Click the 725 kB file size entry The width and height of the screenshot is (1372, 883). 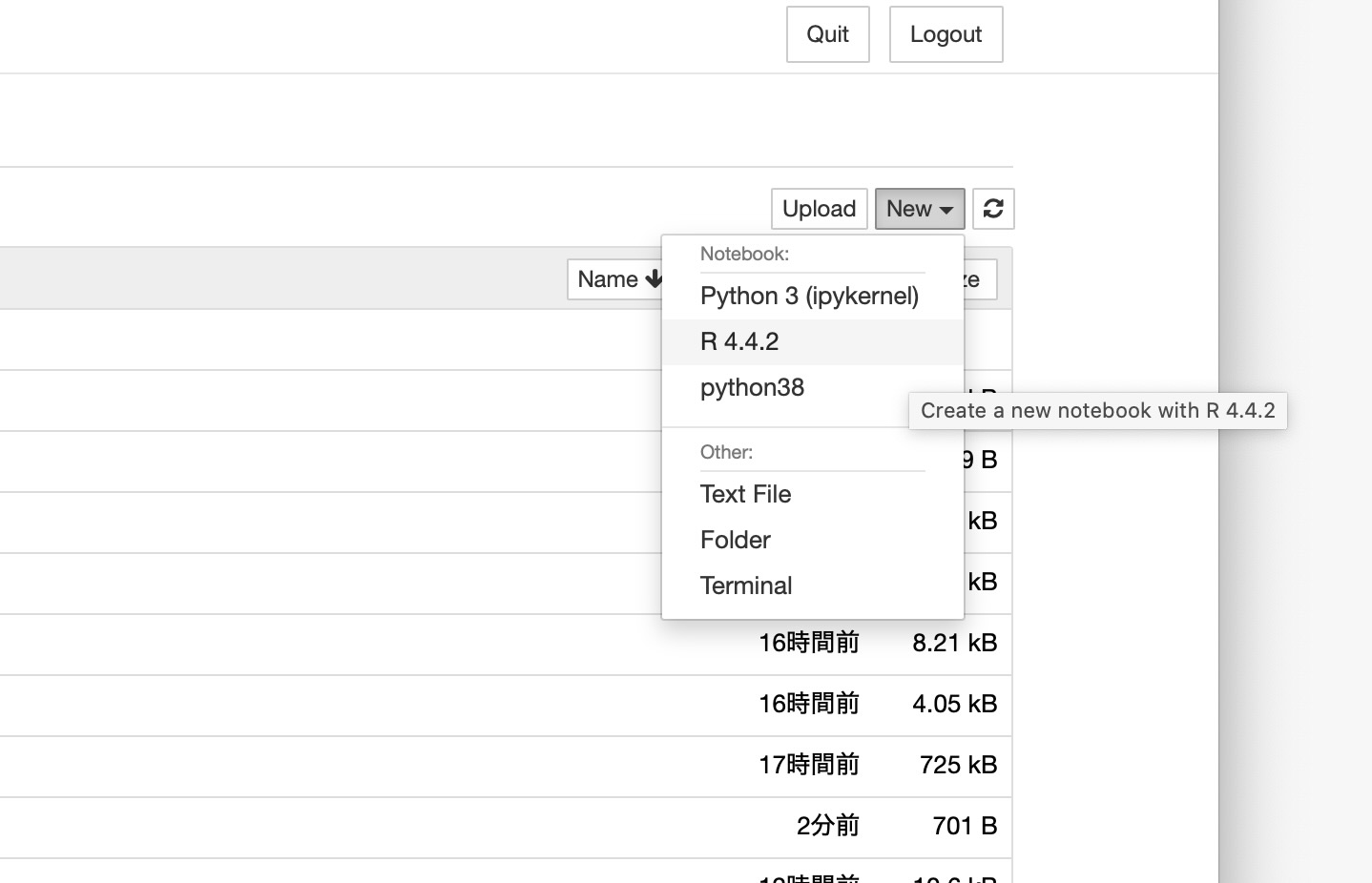958,766
